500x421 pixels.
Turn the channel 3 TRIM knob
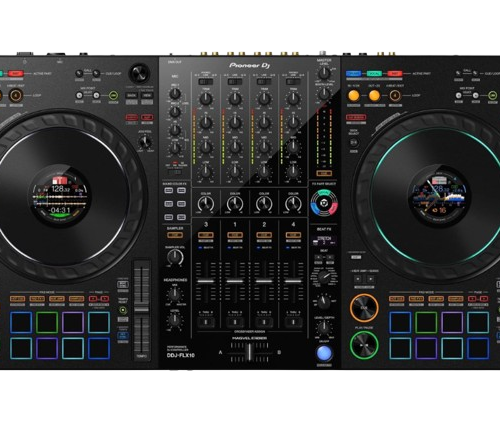pos(206,99)
